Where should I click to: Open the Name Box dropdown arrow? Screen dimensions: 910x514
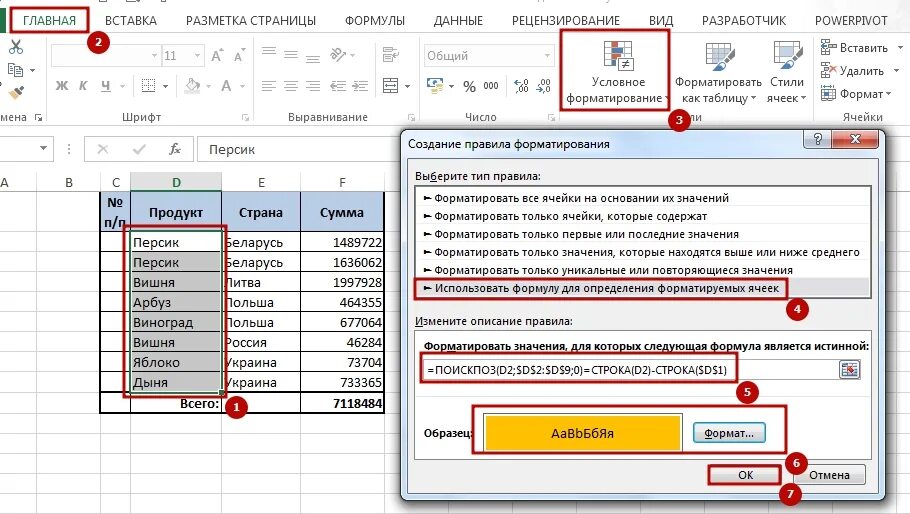pos(44,149)
